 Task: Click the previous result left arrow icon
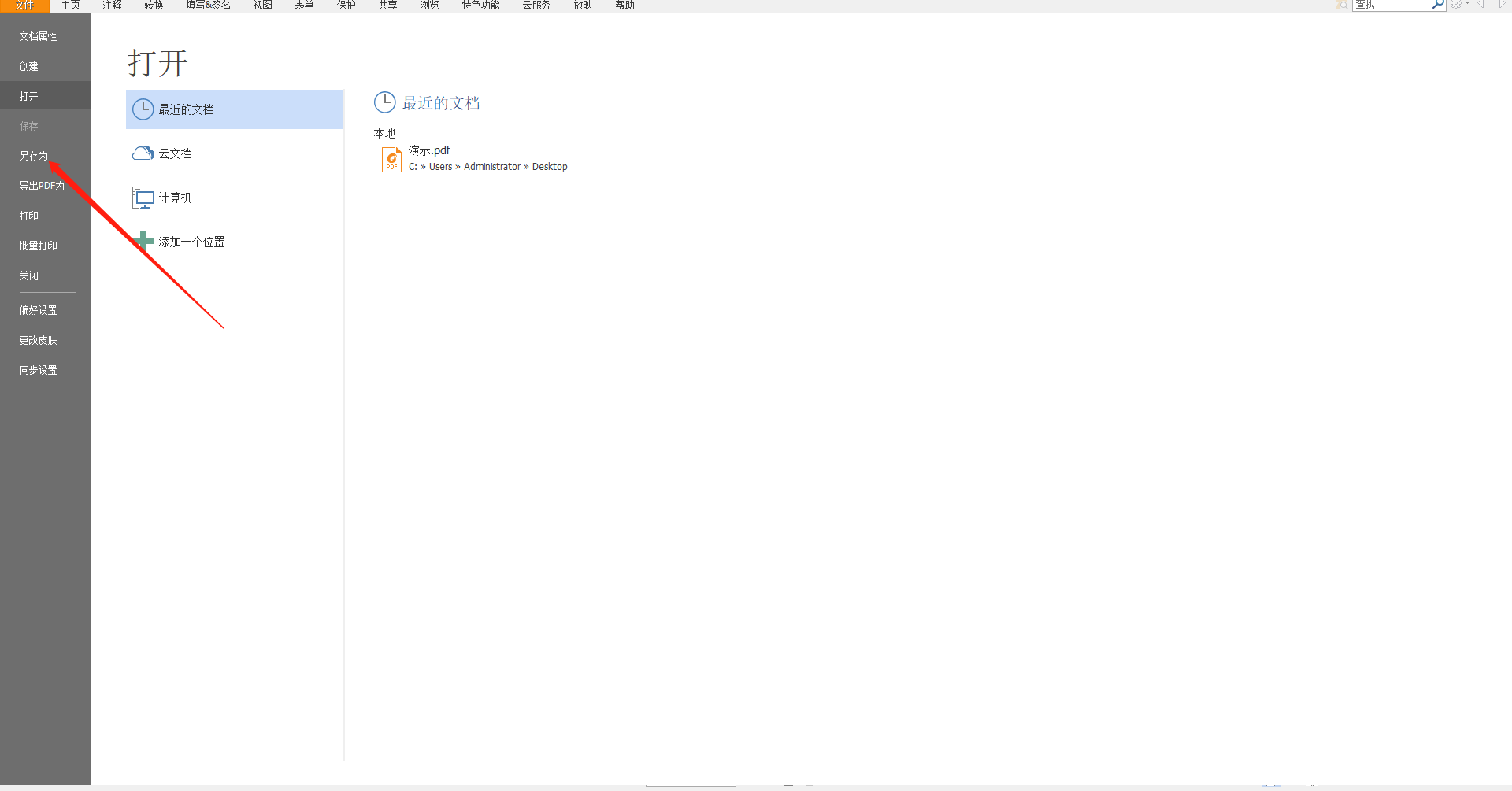(1481, 5)
